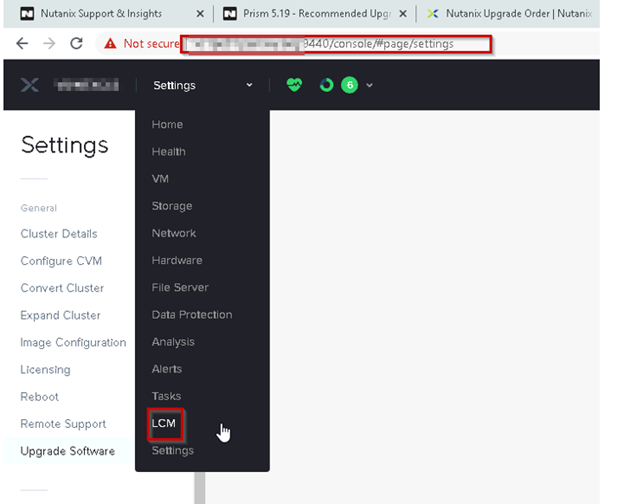Select Data Protection in the navigation menu
The height and width of the screenshot is (504, 624).
pos(192,315)
